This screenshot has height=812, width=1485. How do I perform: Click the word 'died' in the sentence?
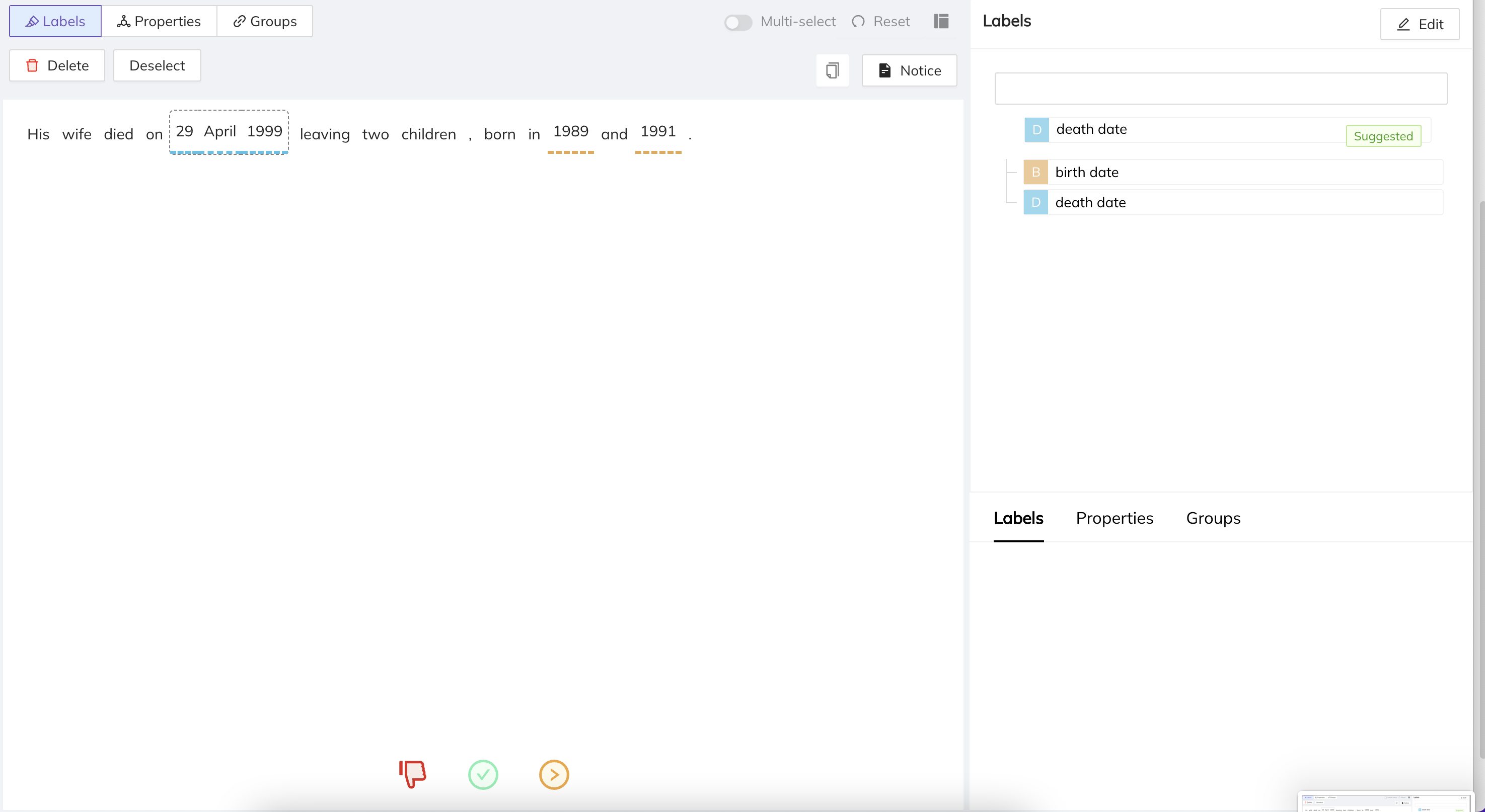point(118,134)
